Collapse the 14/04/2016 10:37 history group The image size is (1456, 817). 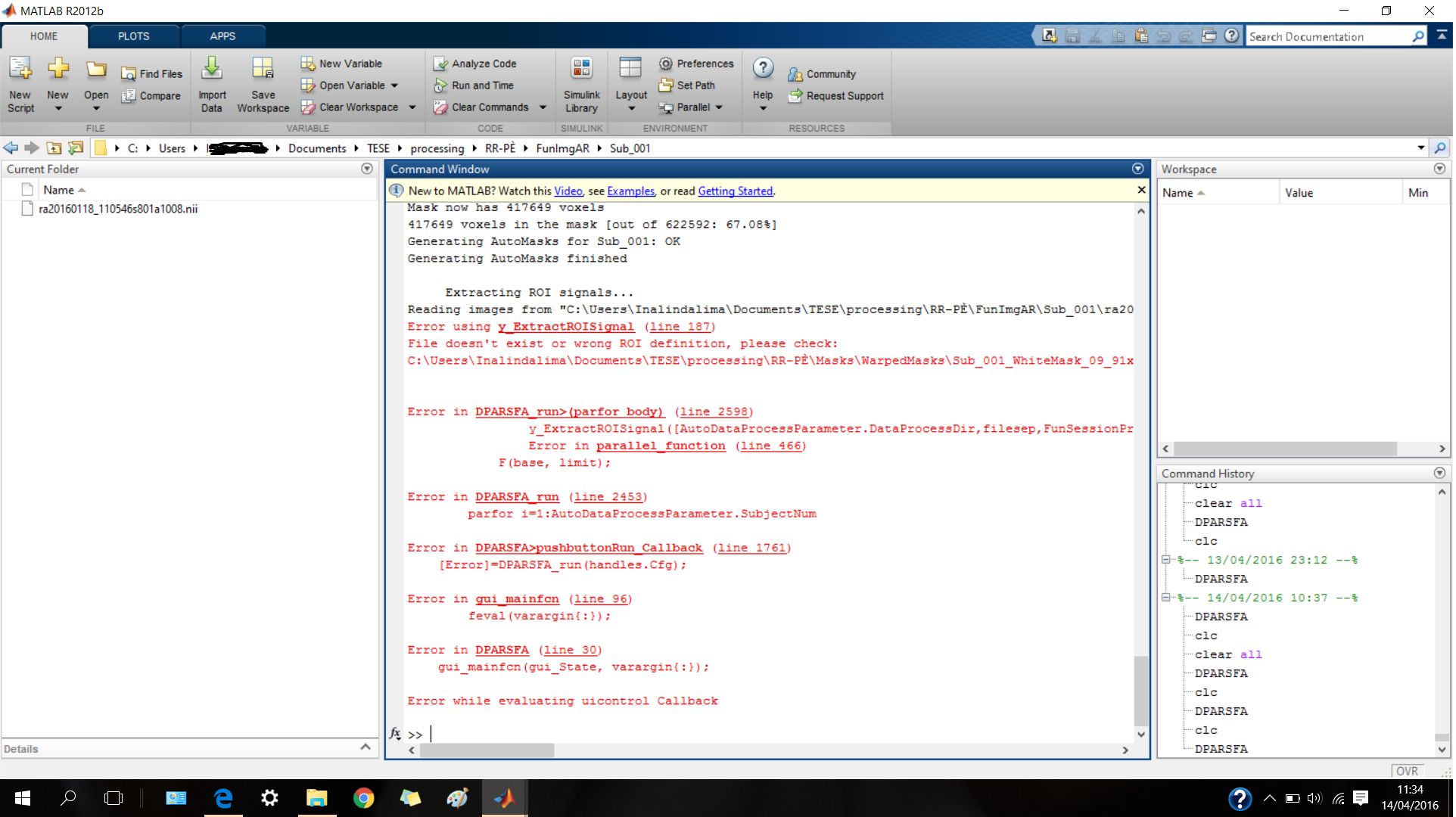coord(1166,598)
